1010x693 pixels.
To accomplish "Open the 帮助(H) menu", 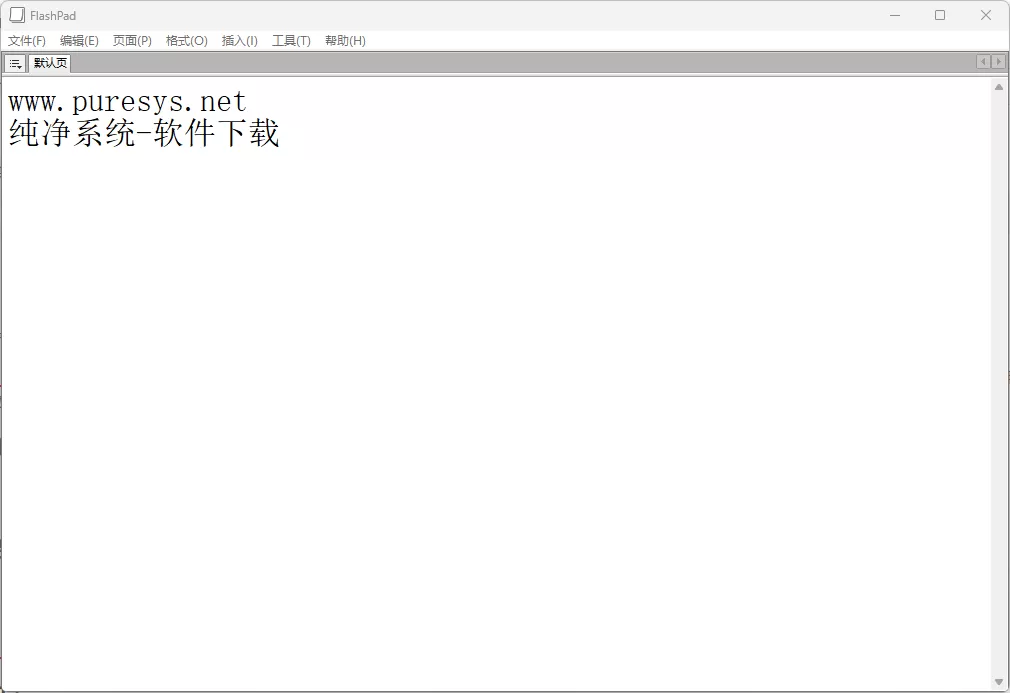I will click(345, 40).
